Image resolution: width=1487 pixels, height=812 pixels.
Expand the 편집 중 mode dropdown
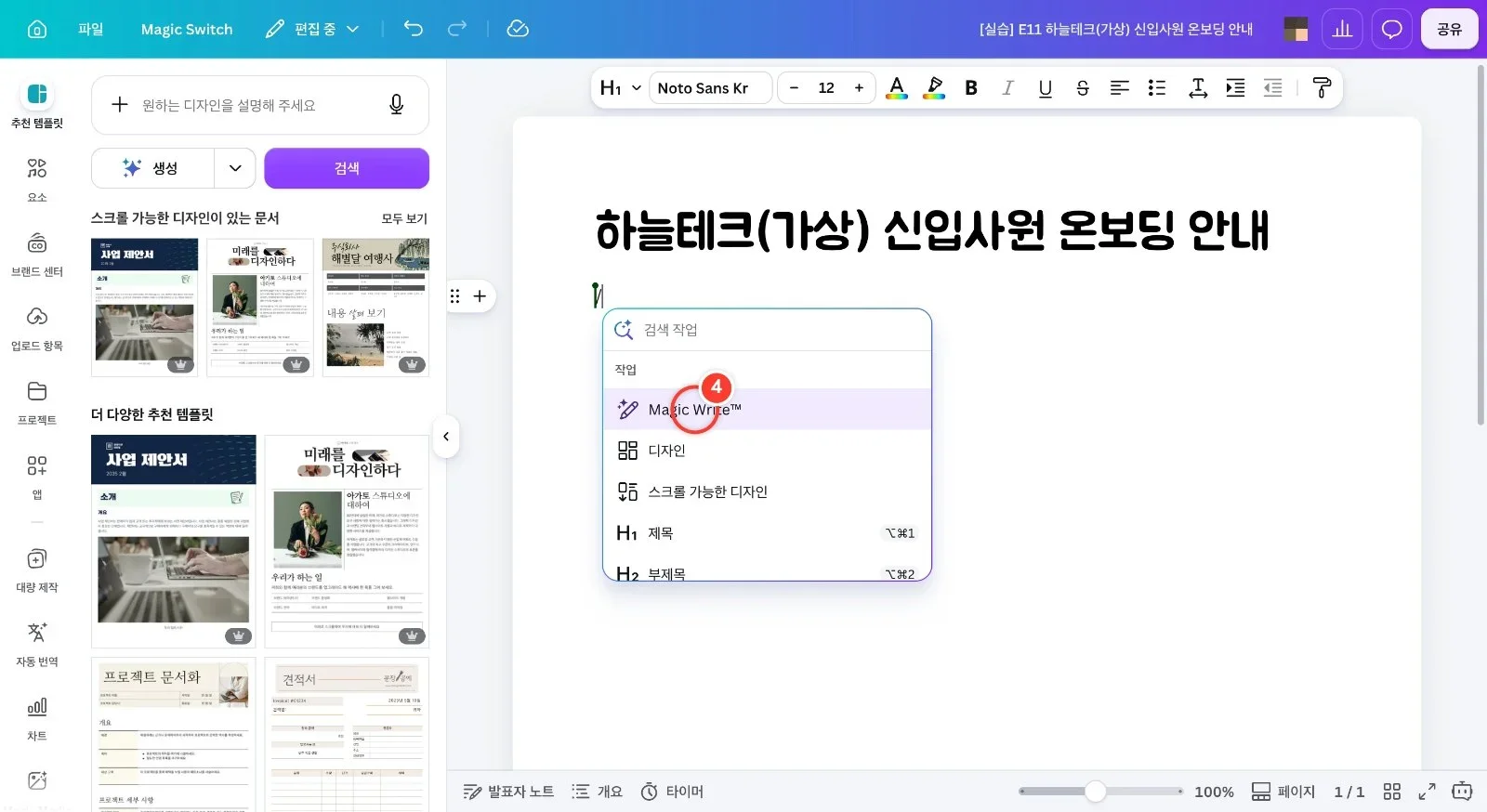[312, 29]
